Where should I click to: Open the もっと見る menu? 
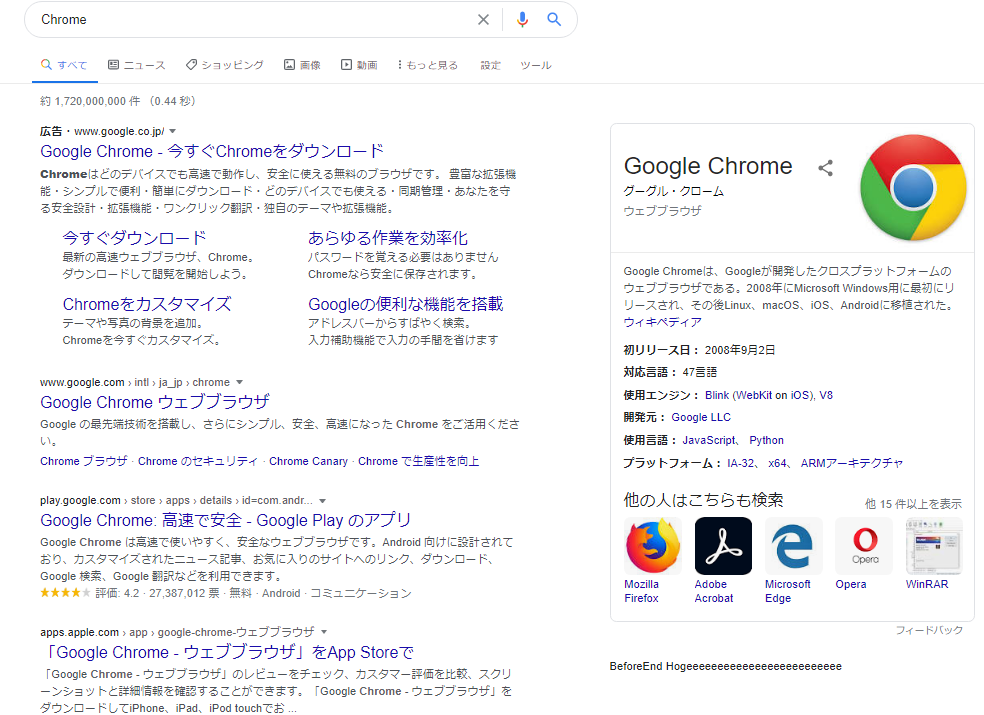coord(427,65)
